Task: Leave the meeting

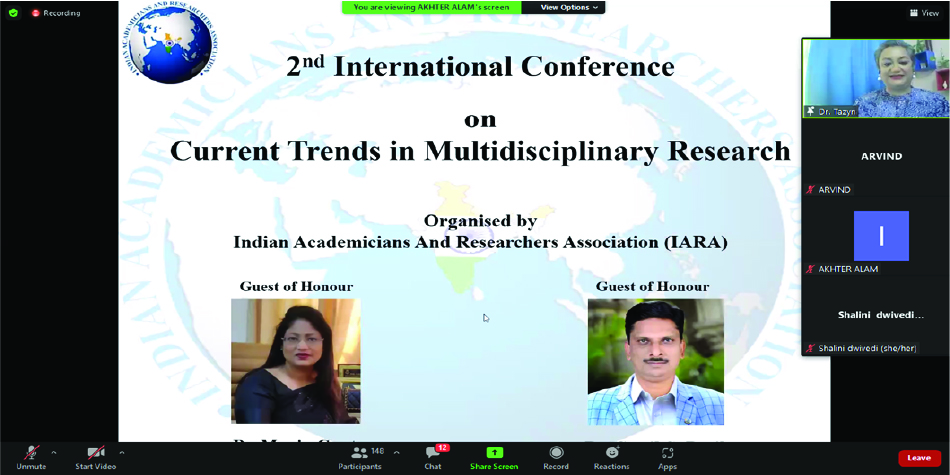Action: coord(919,458)
